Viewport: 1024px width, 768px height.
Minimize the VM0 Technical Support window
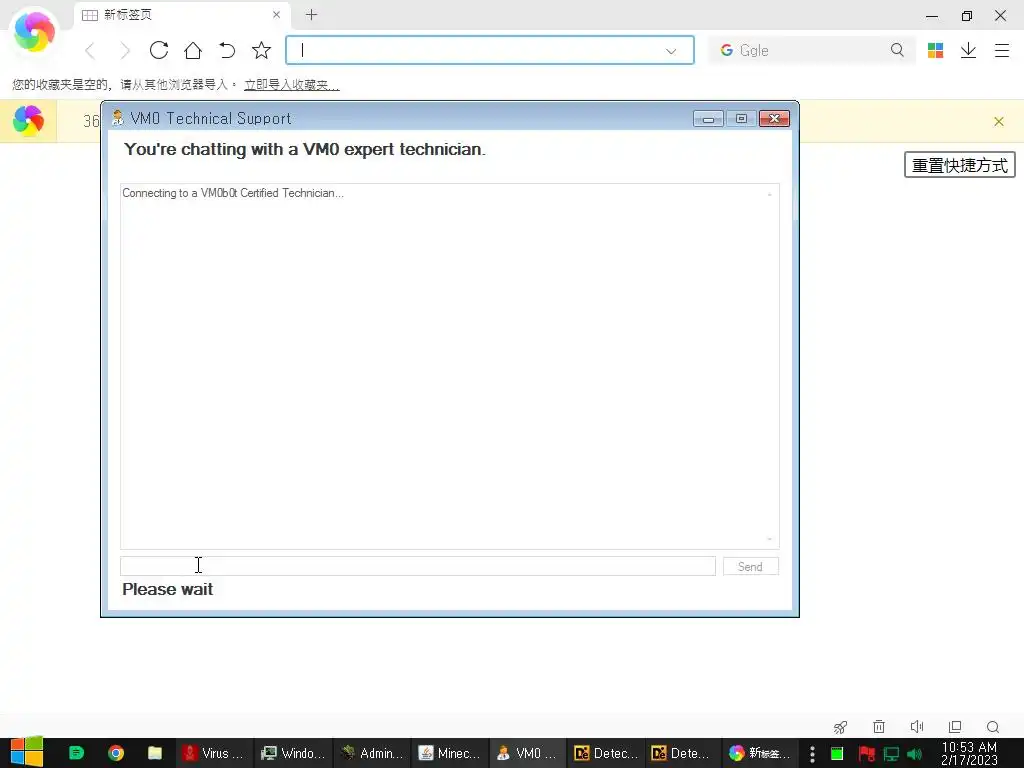click(x=708, y=118)
